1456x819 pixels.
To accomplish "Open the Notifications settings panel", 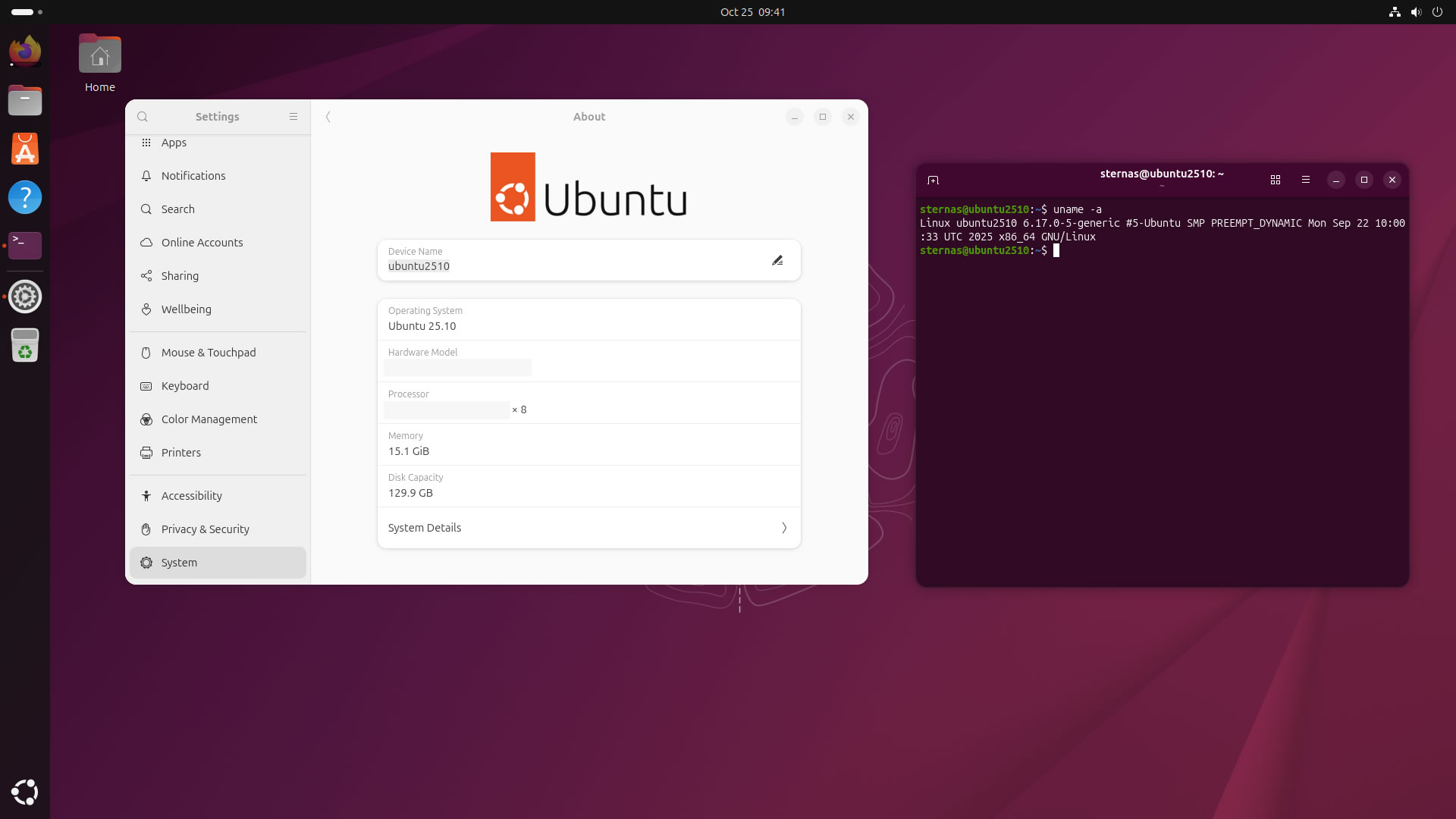I will 193,176.
